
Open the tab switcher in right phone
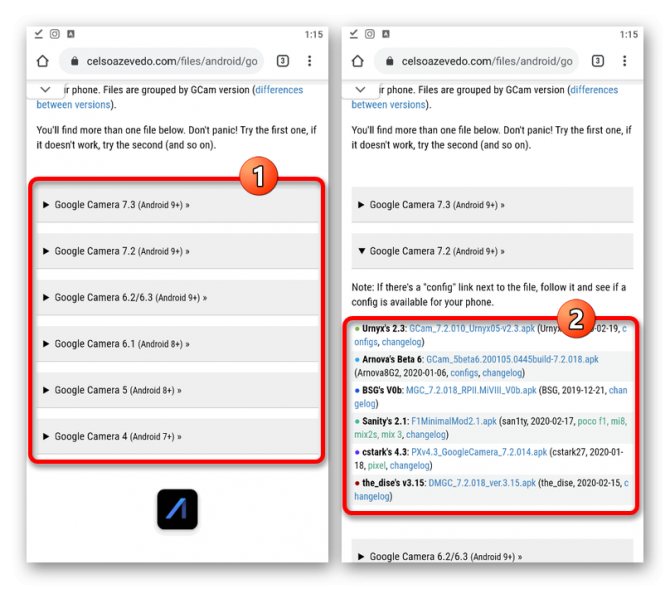click(x=597, y=61)
